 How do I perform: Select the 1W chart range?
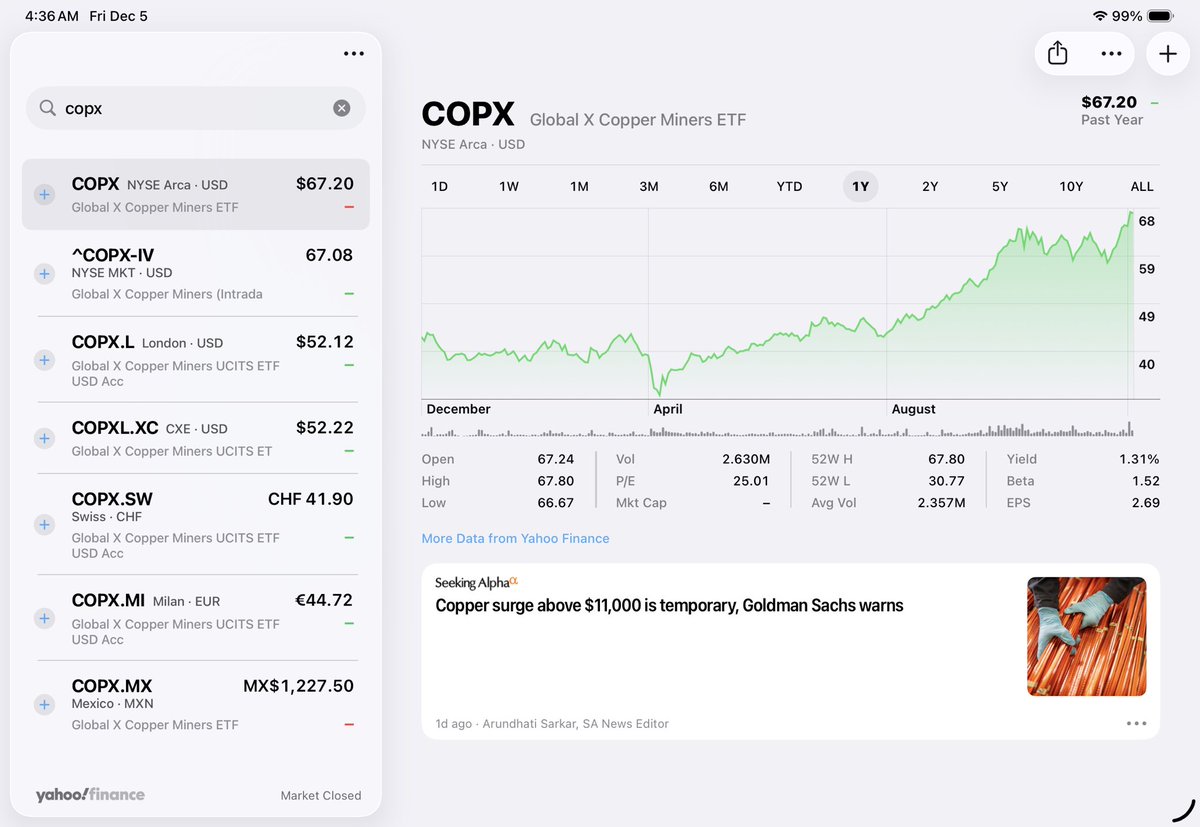pos(509,187)
